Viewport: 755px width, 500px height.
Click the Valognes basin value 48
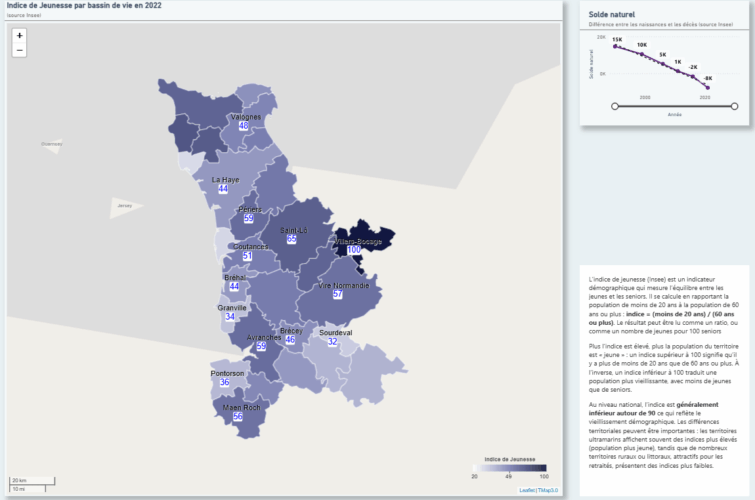[244, 124]
